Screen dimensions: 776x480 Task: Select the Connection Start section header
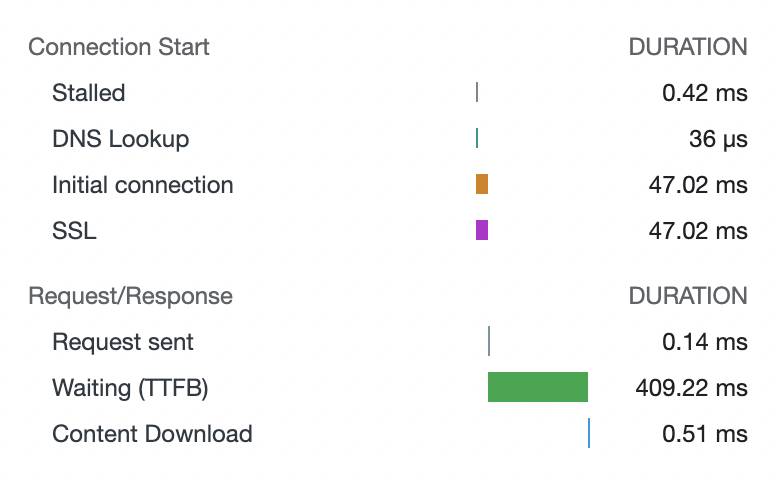119,47
